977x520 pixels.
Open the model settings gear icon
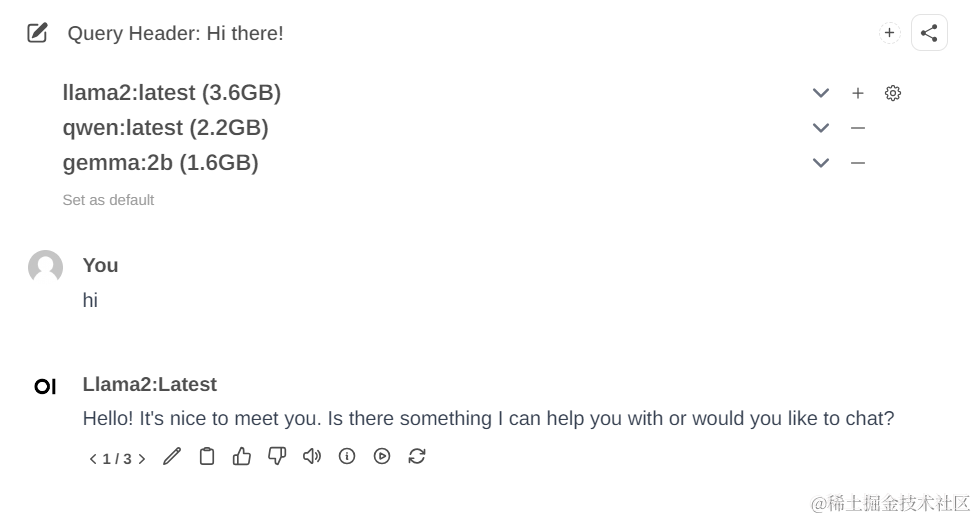tap(893, 93)
